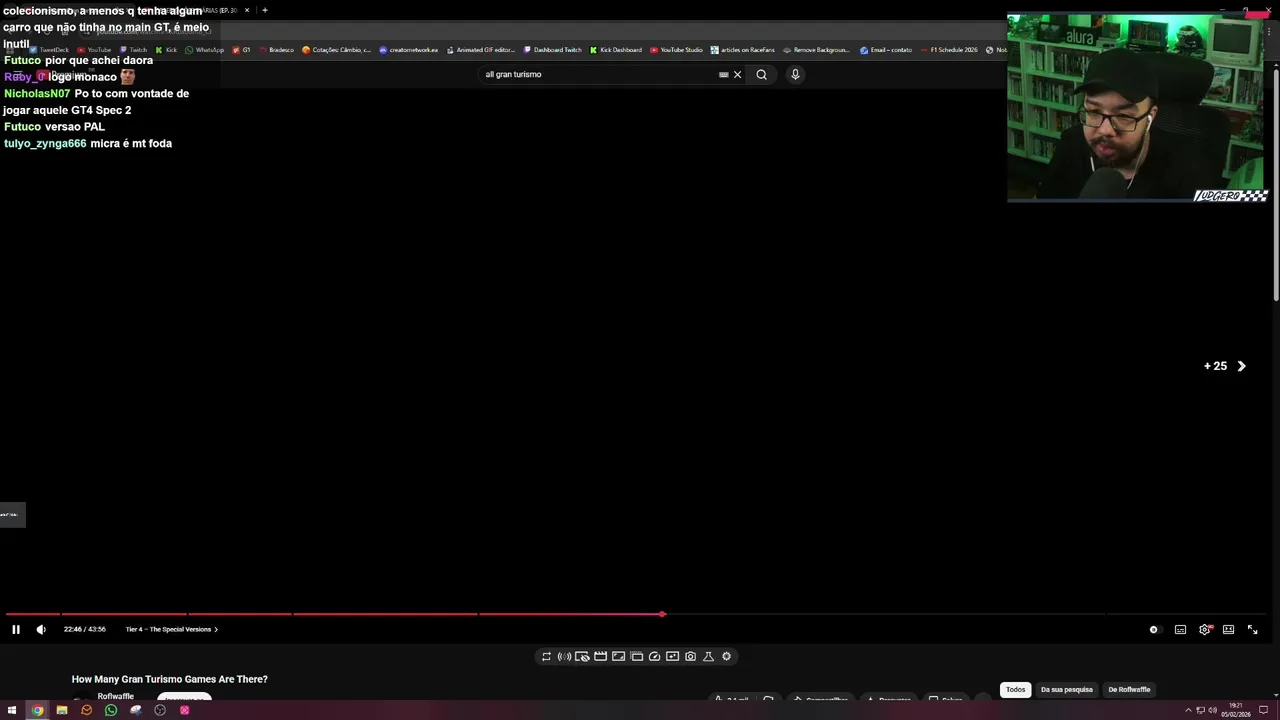
Task: Click the current time '22:46 / 43:56' display
Action: 85,629
